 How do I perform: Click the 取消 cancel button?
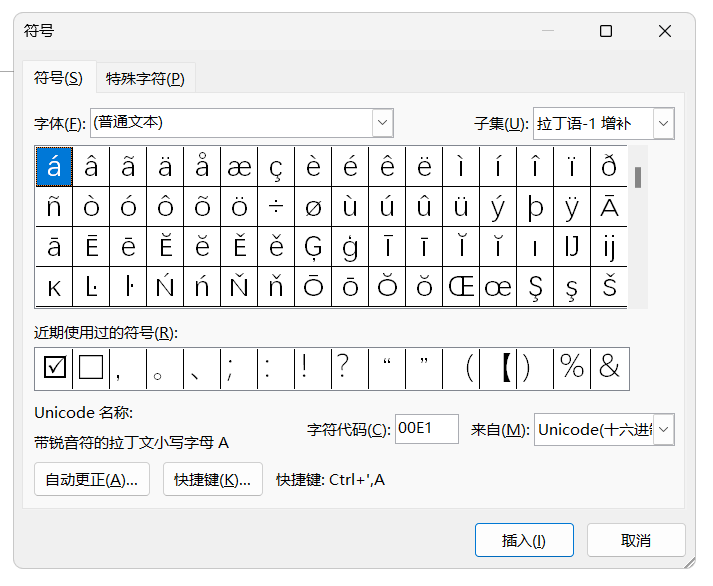(636, 540)
